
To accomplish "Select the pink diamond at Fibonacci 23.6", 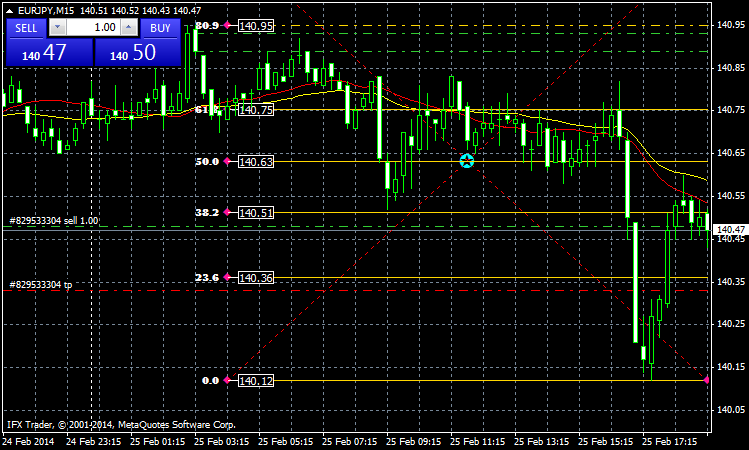I will click(x=228, y=277).
